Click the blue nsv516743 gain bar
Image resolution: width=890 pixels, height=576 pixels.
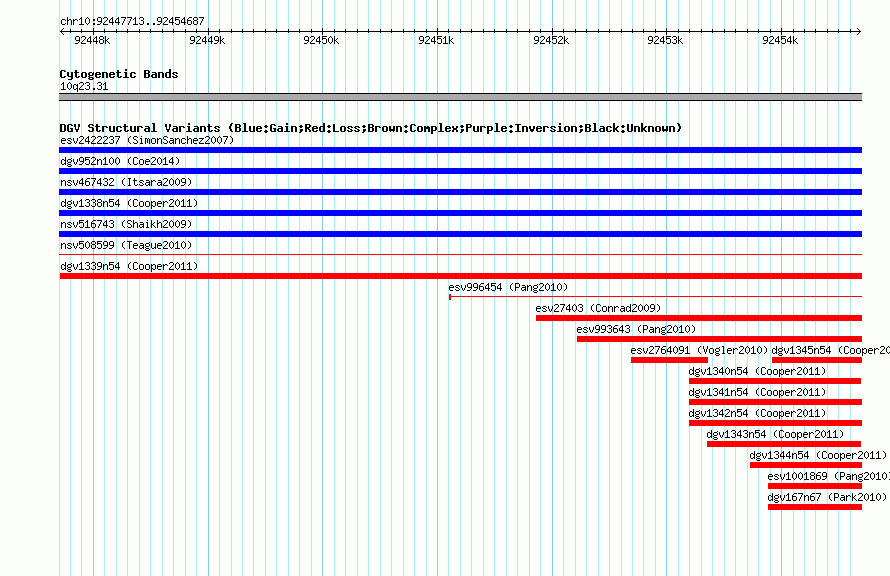(x=460, y=234)
